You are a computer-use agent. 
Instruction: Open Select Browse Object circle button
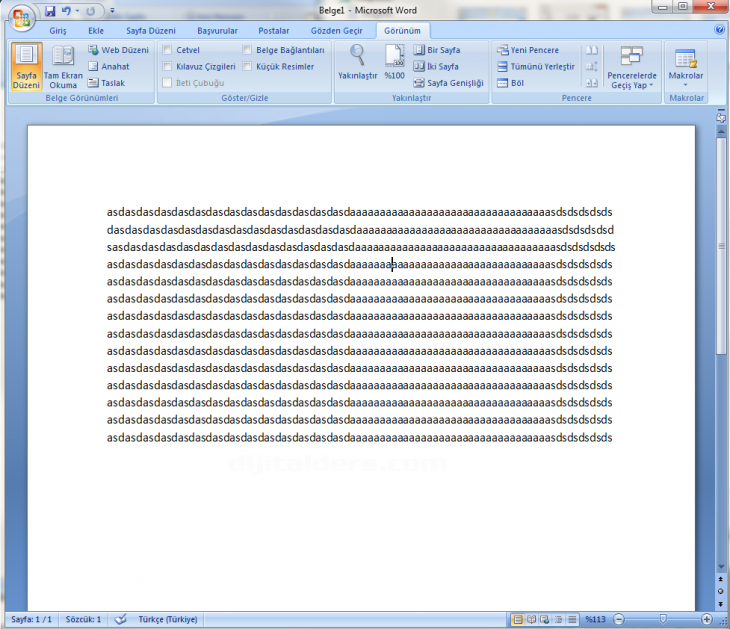[721, 591]
